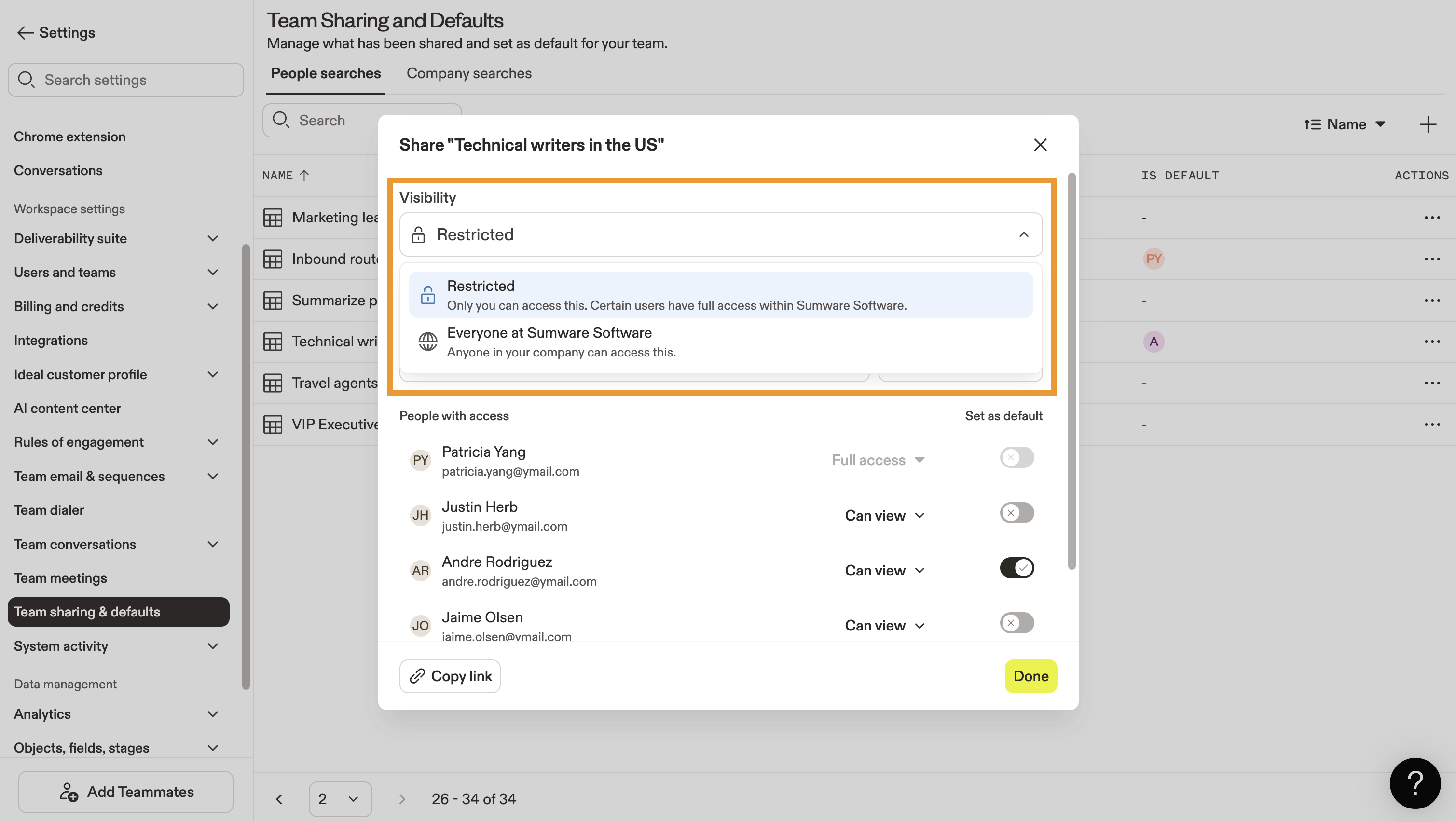The width and height of the screenshot is (1456, 822).
Task: Open Can view dropdown for Justin Herb
Action: (885, 516)
